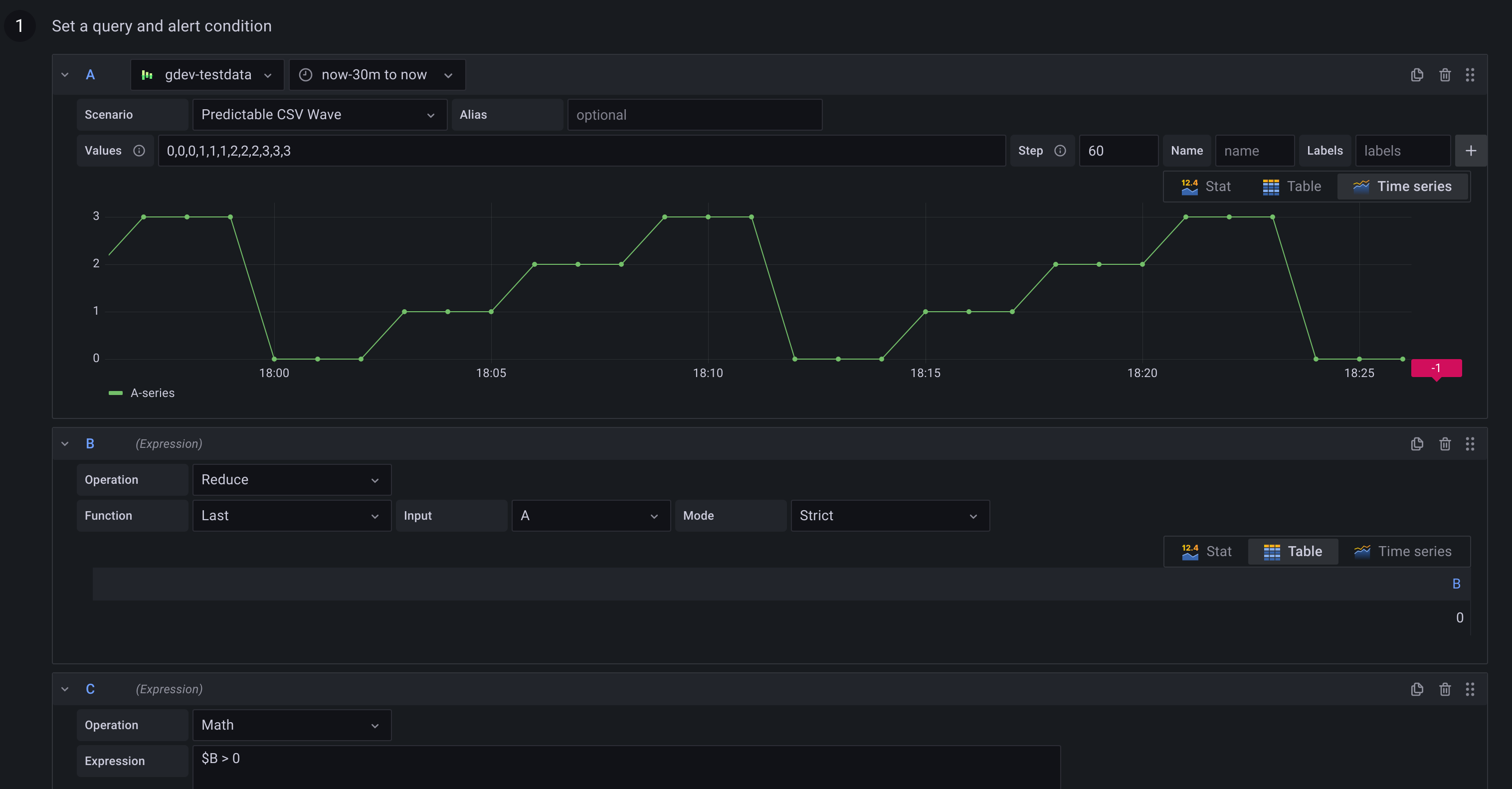Click the Expression field with $B > 0
The height and width of the screenshot is (789, 1512).
pos(626,767)
